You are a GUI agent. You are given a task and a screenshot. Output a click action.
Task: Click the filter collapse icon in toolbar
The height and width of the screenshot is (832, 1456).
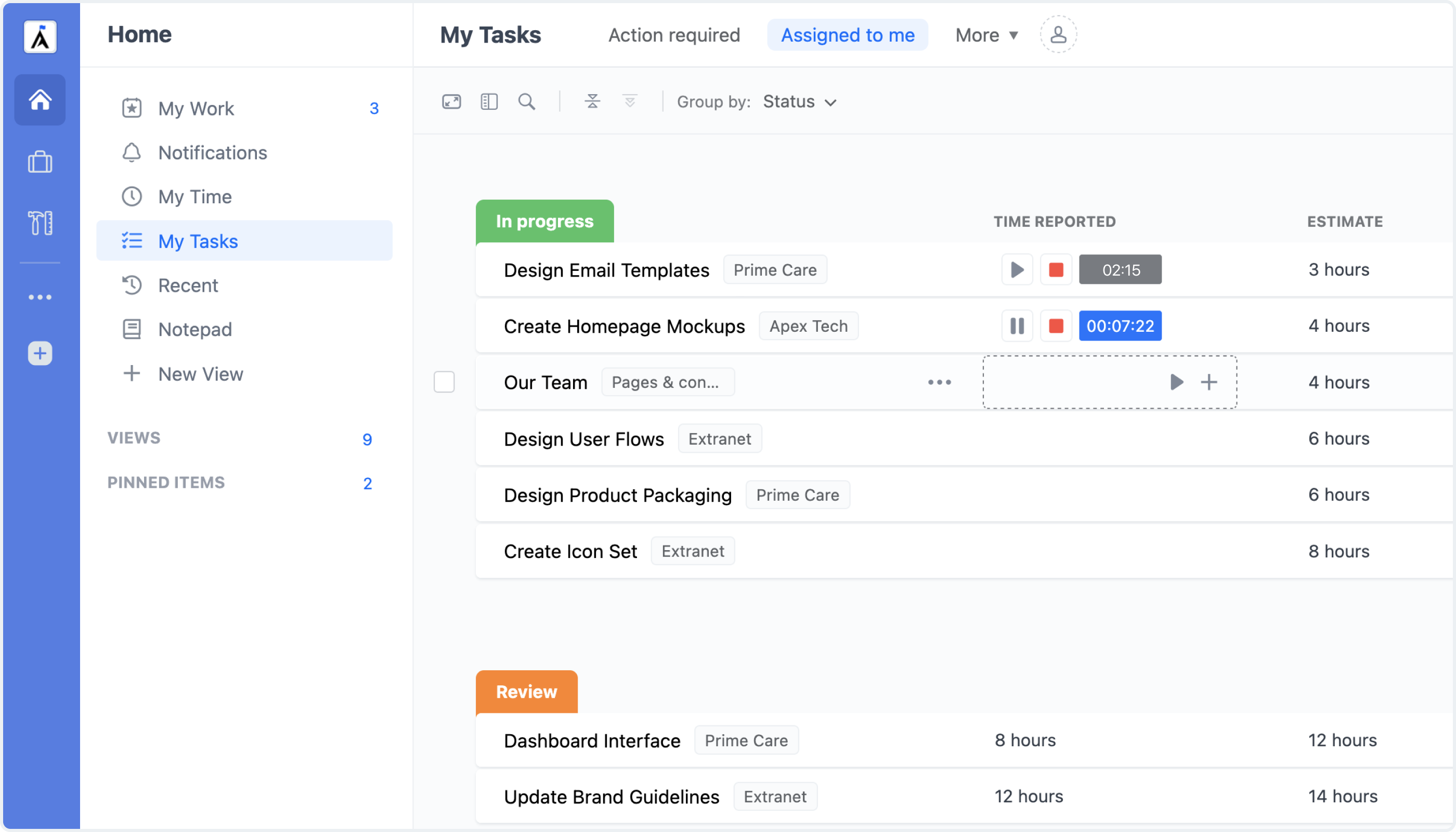[591, 100]
